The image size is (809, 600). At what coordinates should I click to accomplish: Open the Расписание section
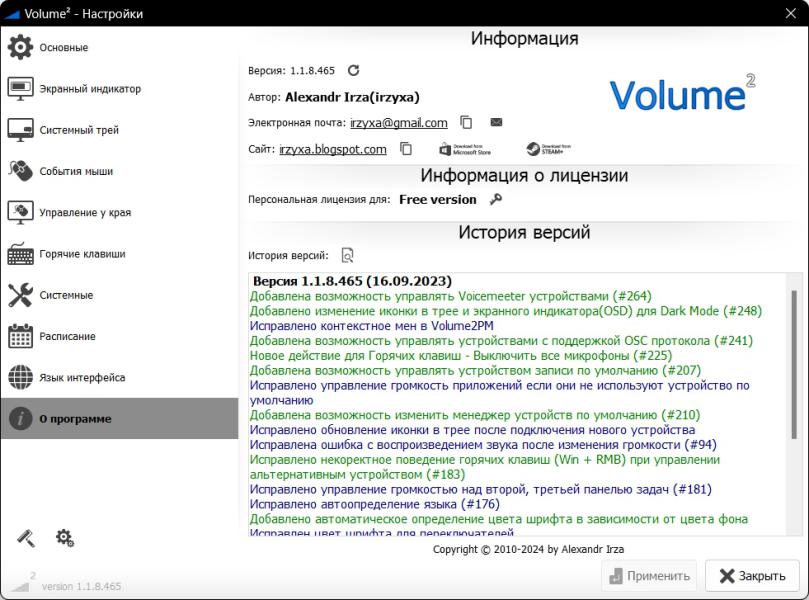click(x=119, y=336)
